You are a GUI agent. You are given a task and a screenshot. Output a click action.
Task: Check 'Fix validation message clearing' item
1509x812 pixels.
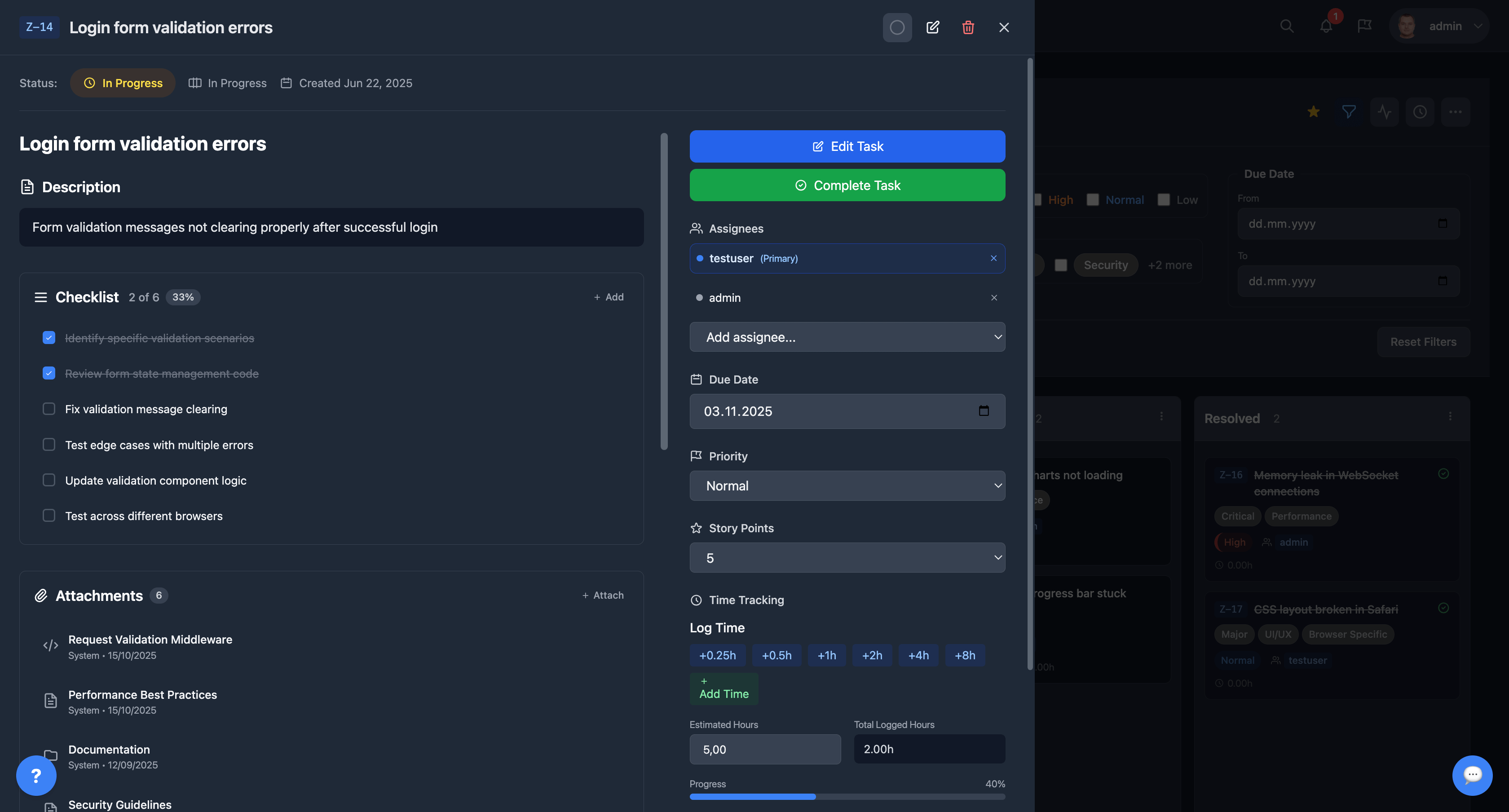pos(49,409)
